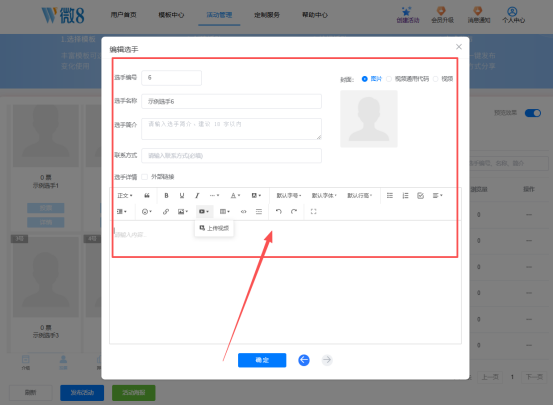Screen dimensions: 554x405
Task: Click the 上一页 pagination button
Action: pyautogui.click(x=489, y=377)
